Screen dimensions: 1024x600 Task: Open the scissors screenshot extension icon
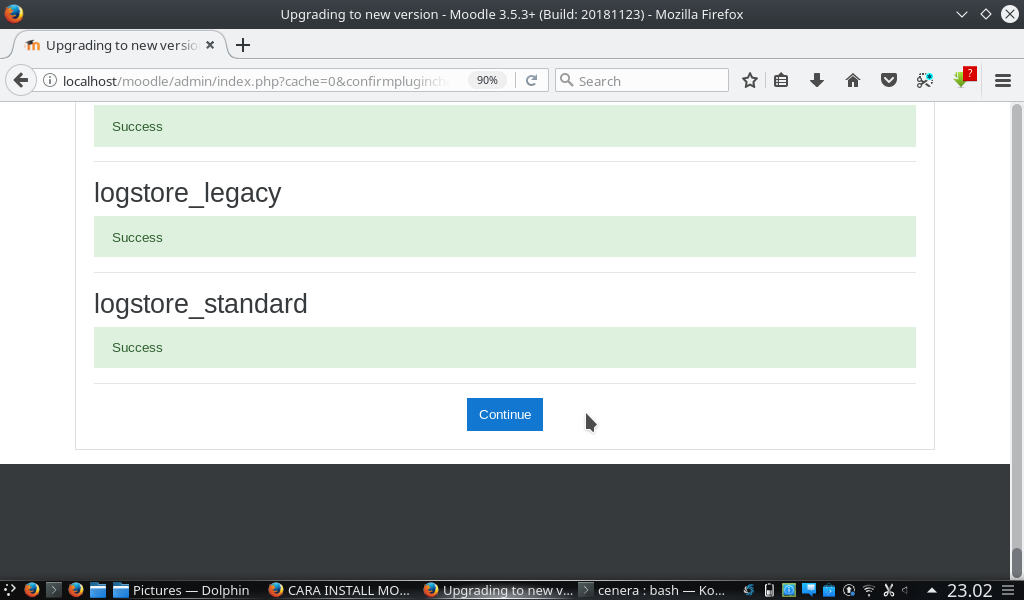(924, 80)
